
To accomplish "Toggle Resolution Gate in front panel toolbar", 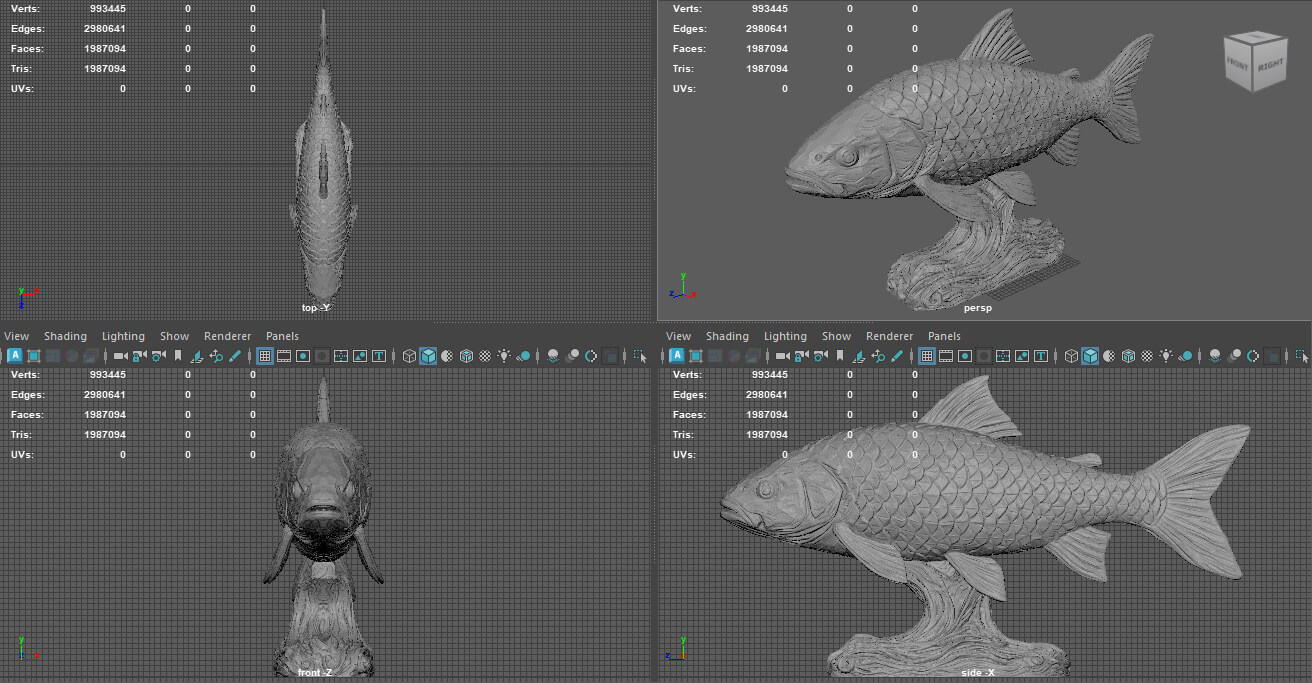I will 303,355.
